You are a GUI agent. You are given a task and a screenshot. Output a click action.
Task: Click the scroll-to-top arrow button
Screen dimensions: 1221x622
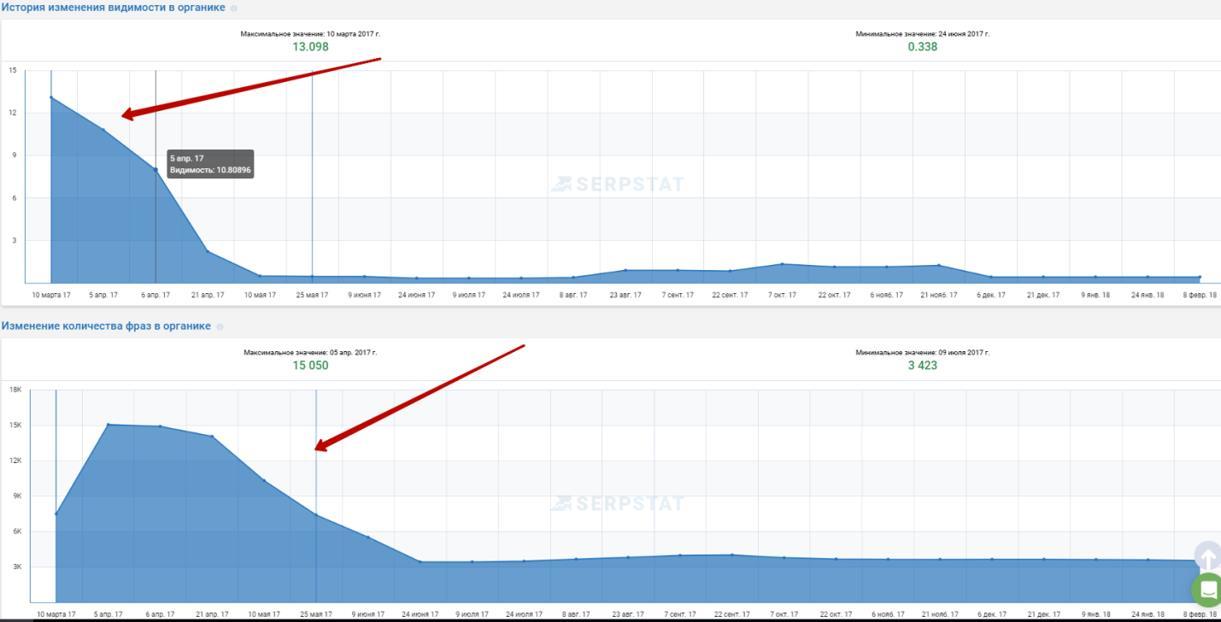[1207, 557]
